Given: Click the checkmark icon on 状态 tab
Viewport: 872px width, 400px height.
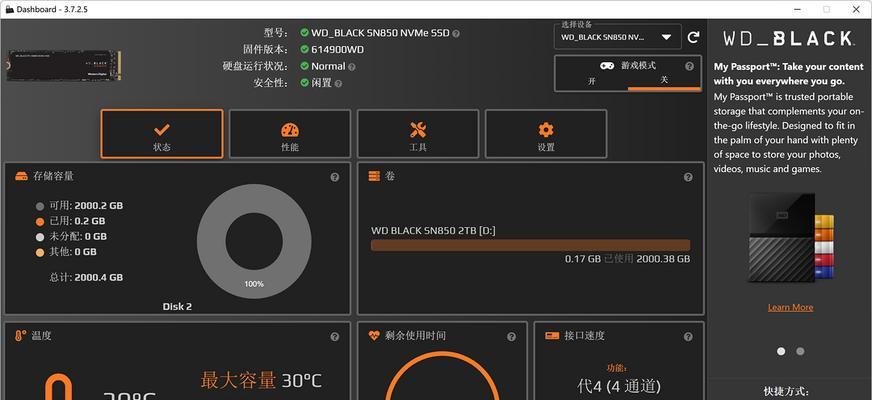Looking at the screenshot, I should (162, 130).
